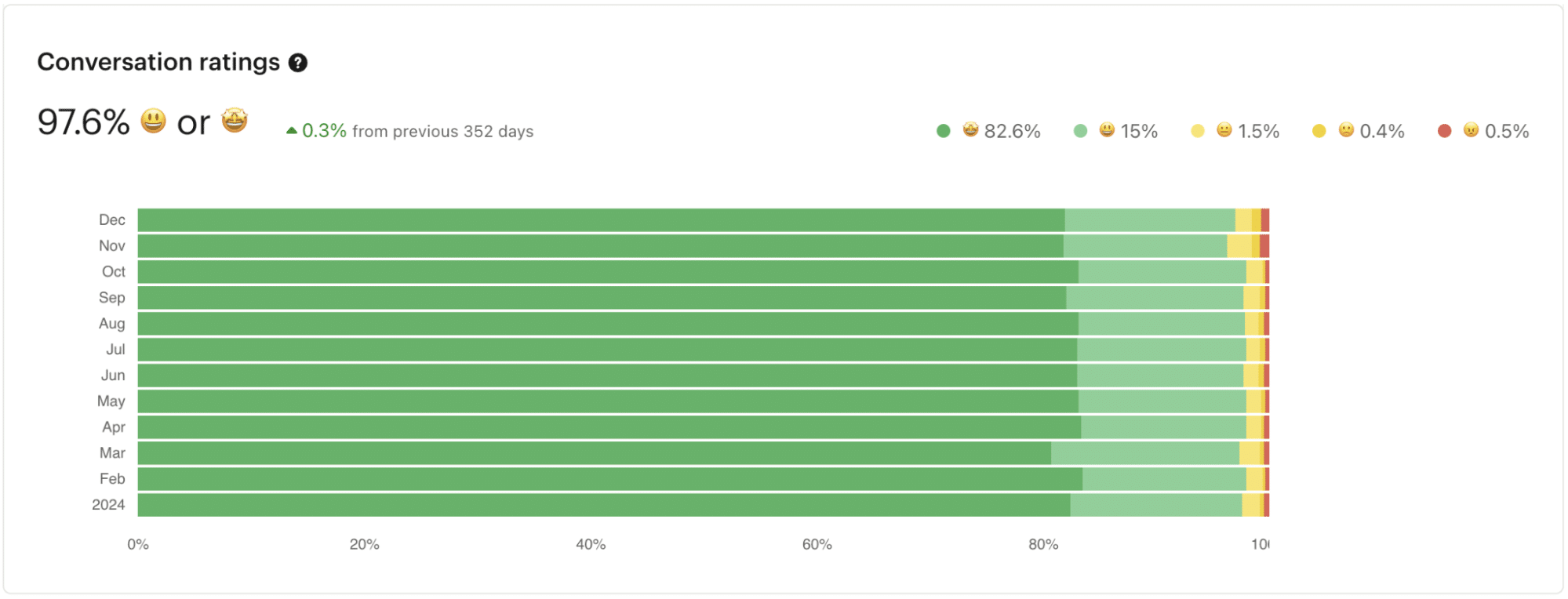The height and width of the screenshot is (599, 1568).
Task: Click the large grinning emoji after 97.6%
Action: pos(154,122)
